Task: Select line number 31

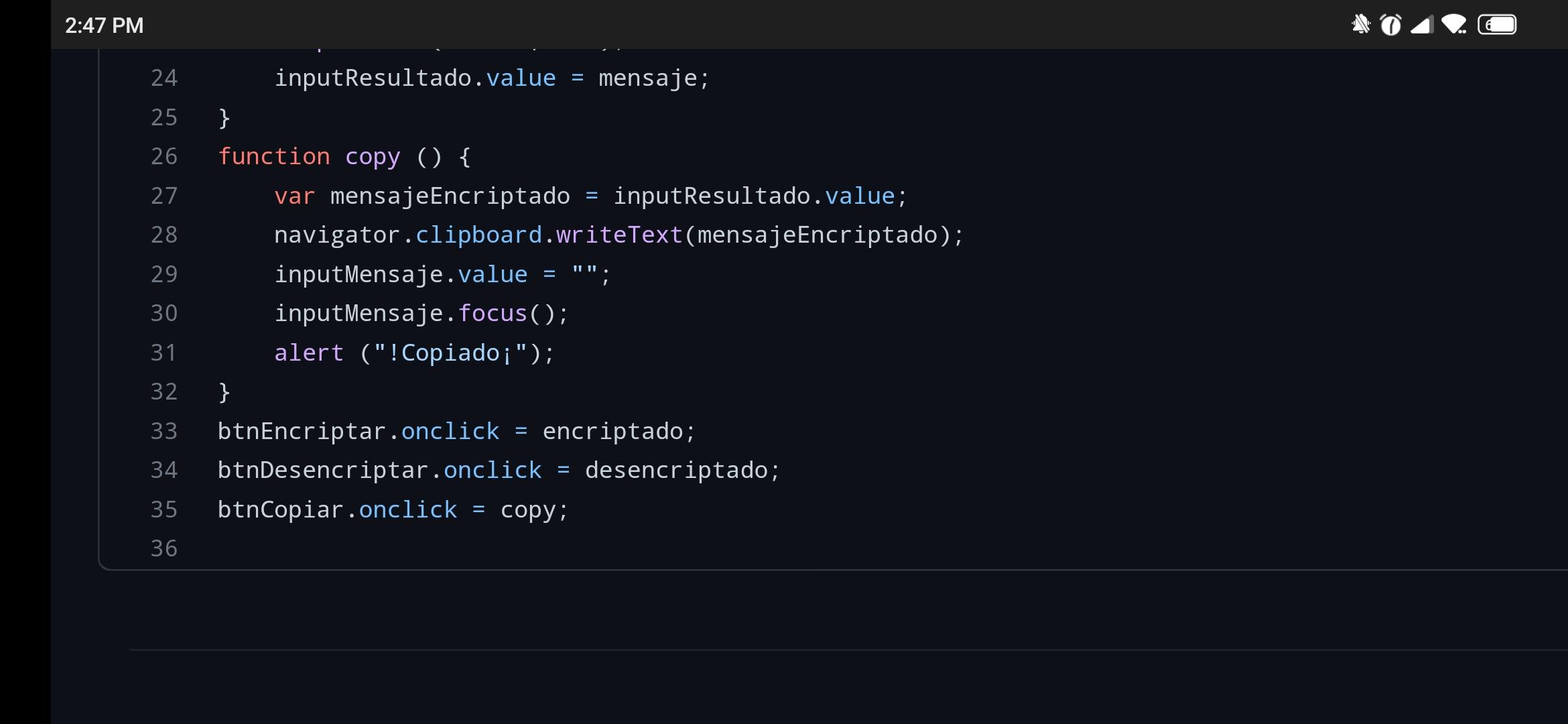Action: pyautogui.click(x=164, y=353)
